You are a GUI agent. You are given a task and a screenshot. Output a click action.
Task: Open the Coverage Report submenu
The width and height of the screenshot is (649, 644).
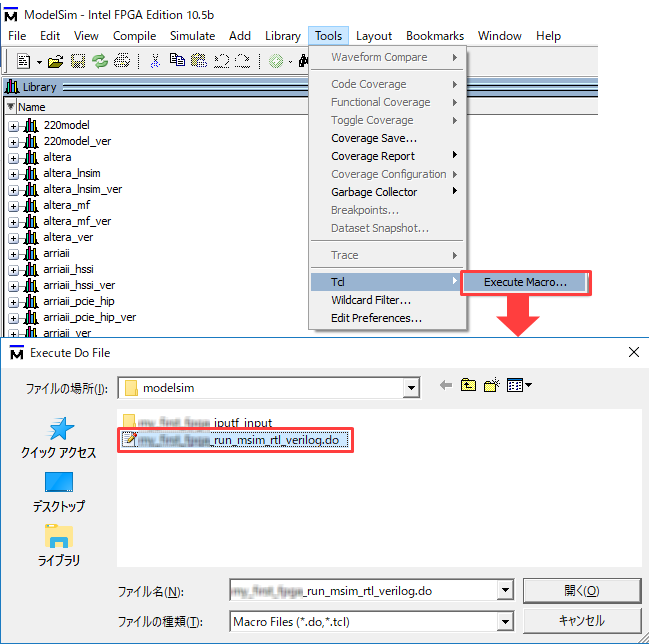[387, 156]
